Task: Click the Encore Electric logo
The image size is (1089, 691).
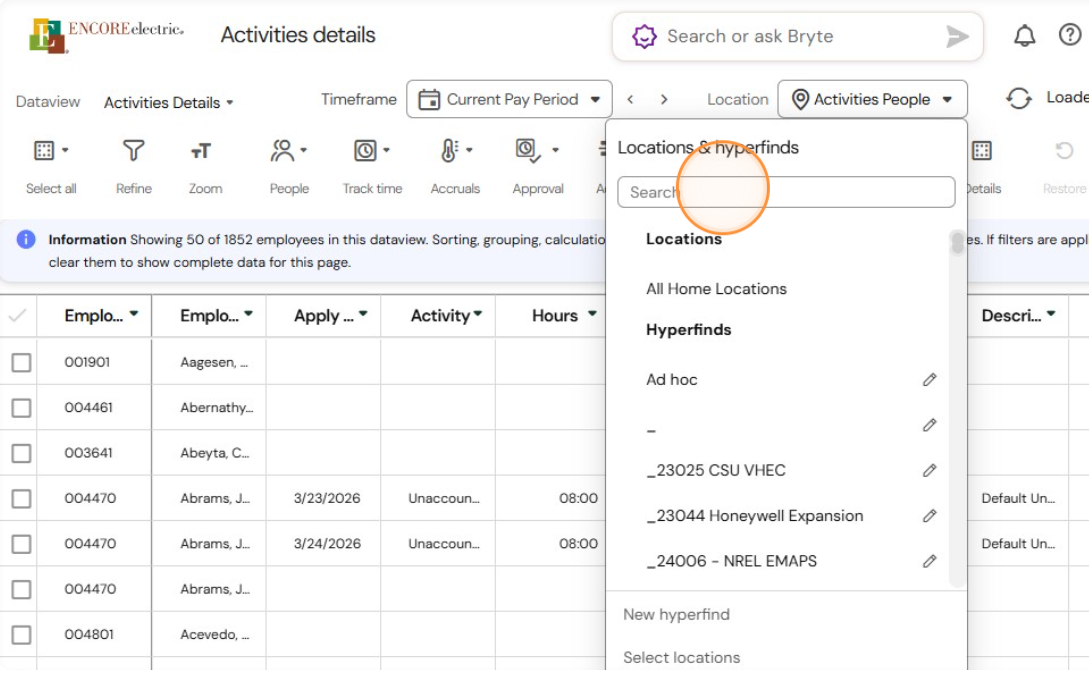Action: click(x=106, y=35)
